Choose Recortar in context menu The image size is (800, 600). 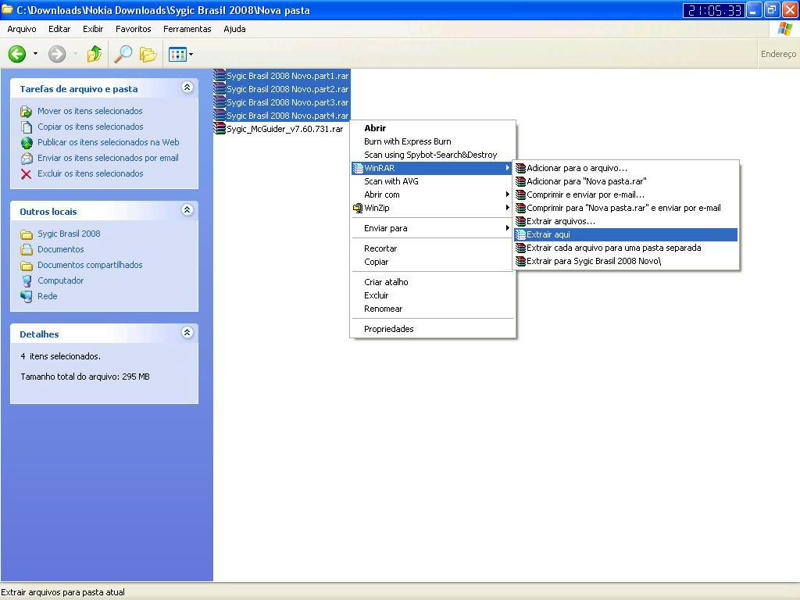(x=433, y=248)
